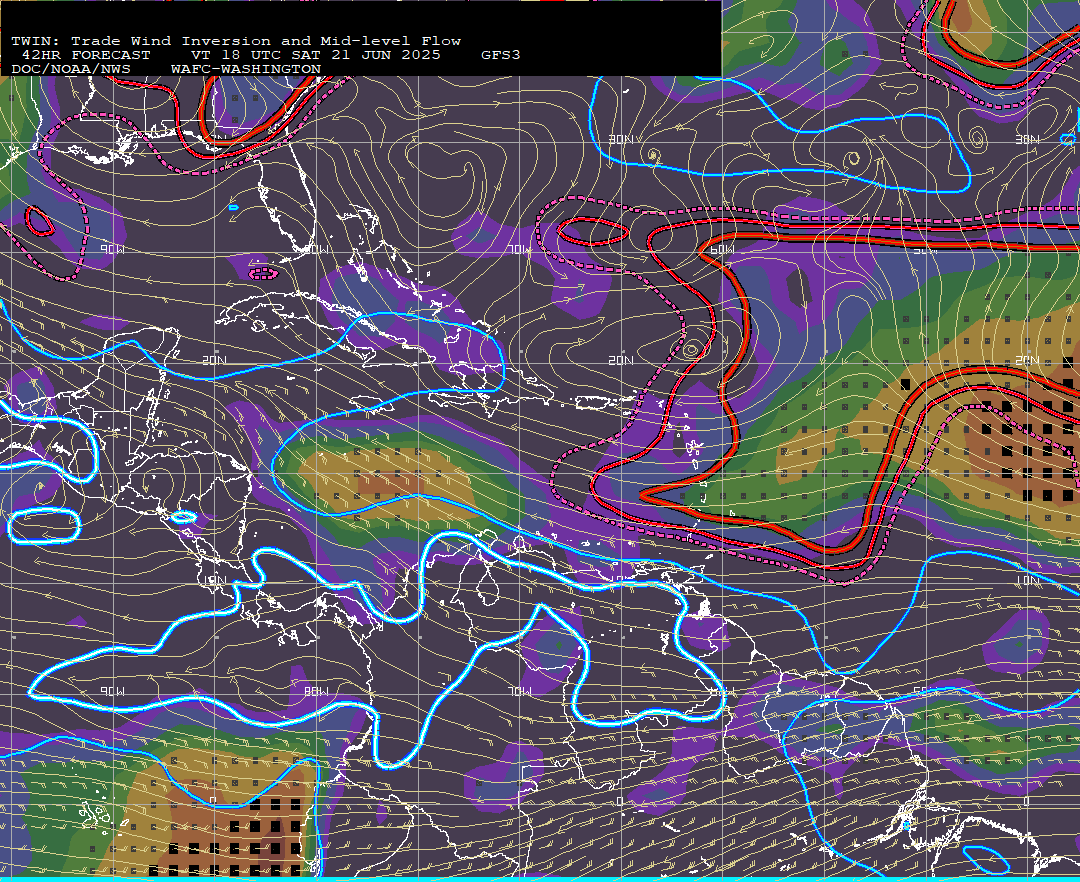Image resolution: width=1080 pixels, height=882 pixels.
Task: Select the '42HR FORECAST' header text
Action: click(86, 55)
